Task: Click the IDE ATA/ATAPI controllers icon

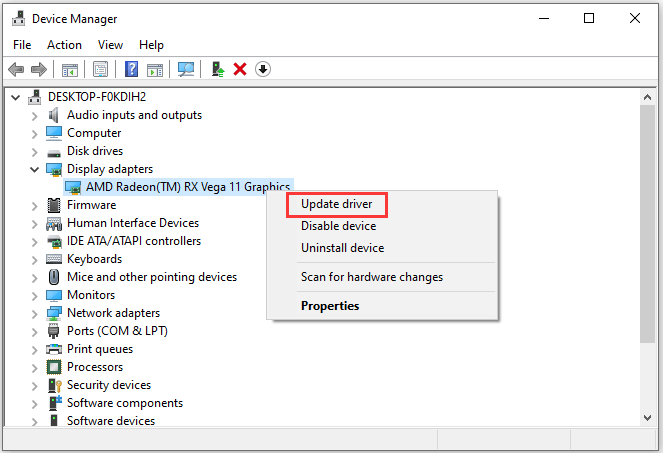Action: (54, 242)
